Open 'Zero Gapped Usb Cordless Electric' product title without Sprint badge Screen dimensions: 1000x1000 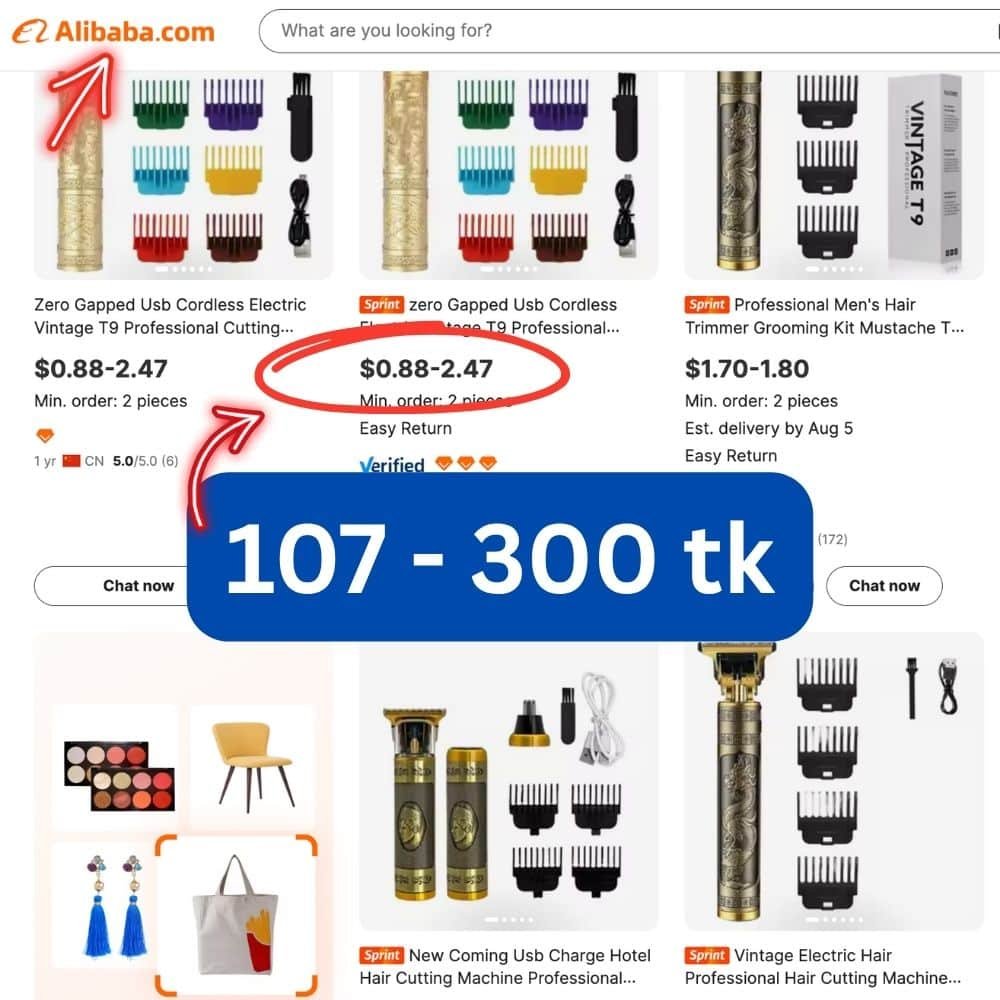click(x=170, y=316)
